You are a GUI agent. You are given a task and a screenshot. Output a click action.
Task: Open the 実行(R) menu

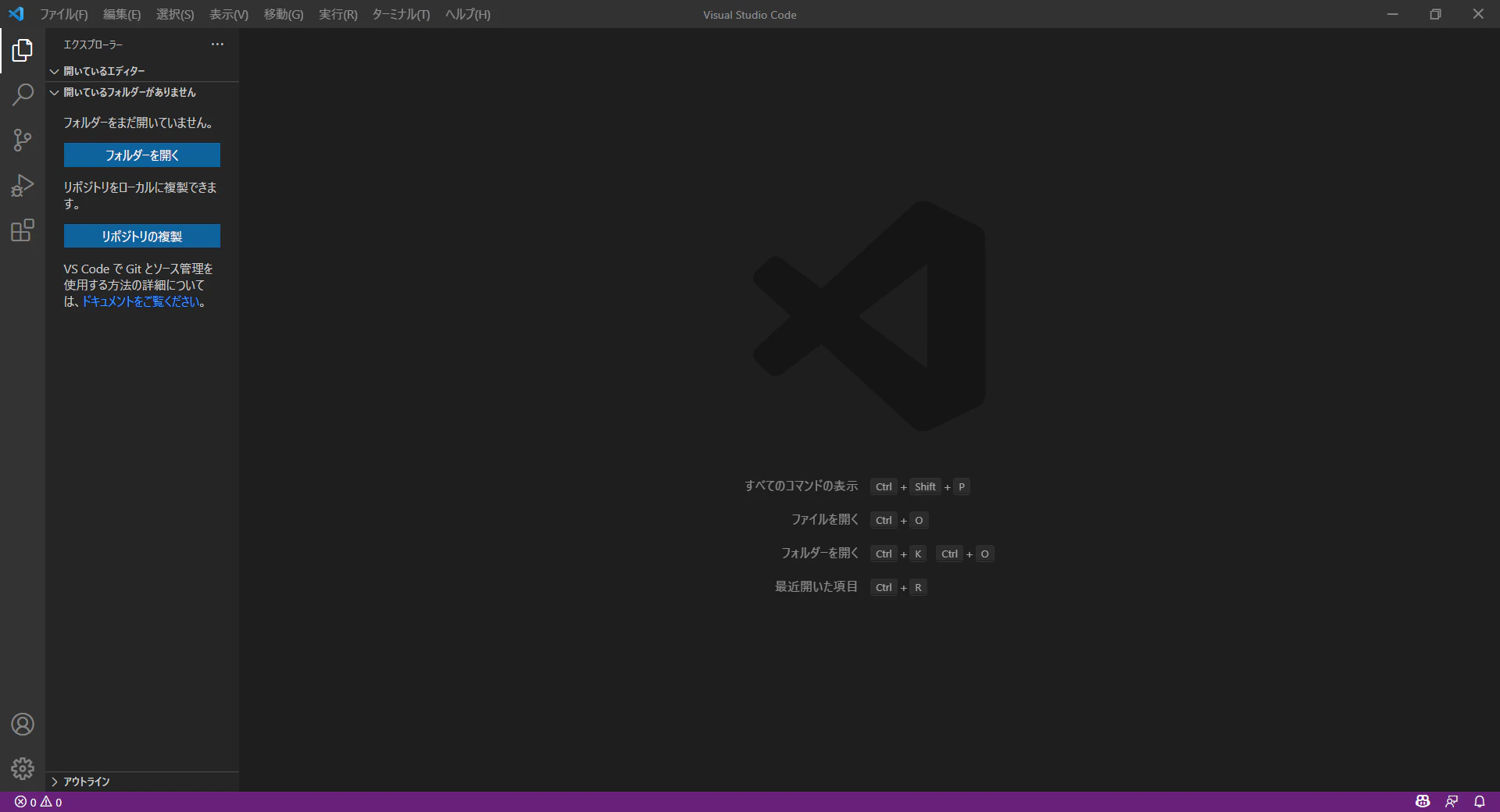[338, 14]
